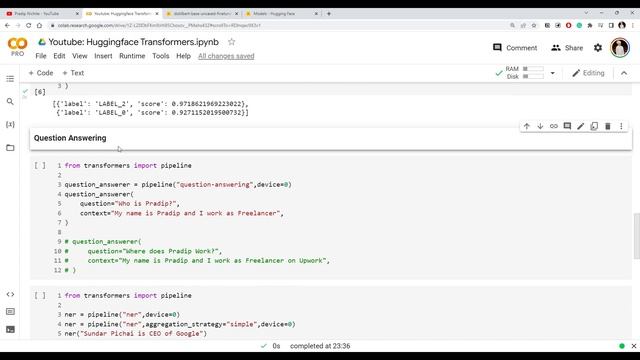Click the Question Answering heading text

[x=70, y=138]
